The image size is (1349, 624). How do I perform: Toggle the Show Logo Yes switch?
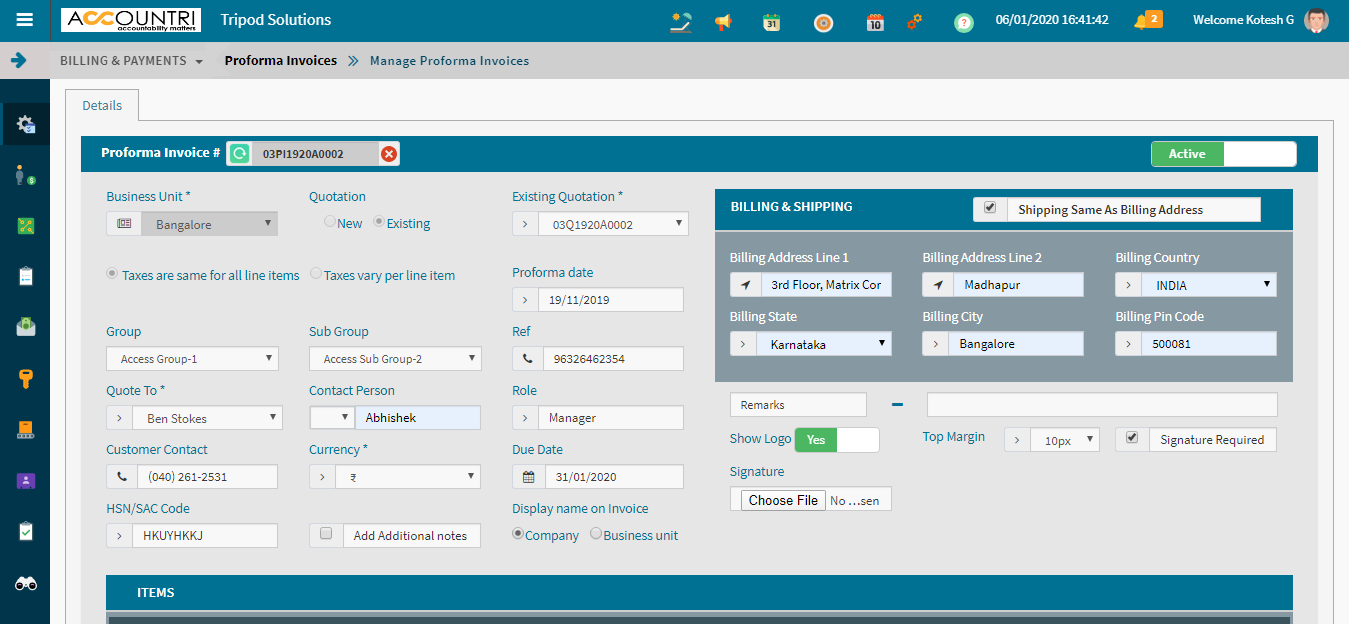point(837,440)
